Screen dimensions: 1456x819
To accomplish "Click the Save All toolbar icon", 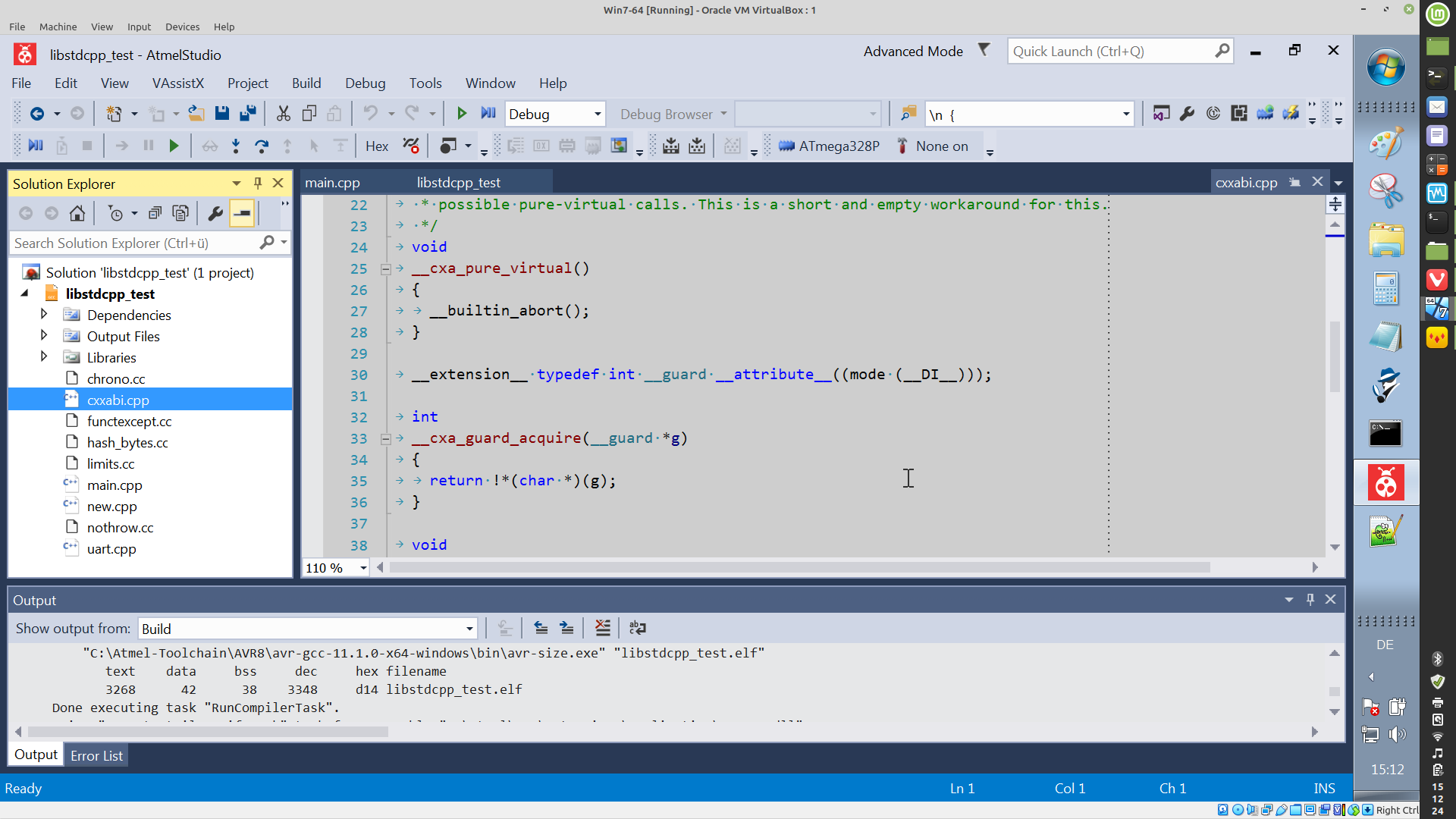I will pos(247,114).
